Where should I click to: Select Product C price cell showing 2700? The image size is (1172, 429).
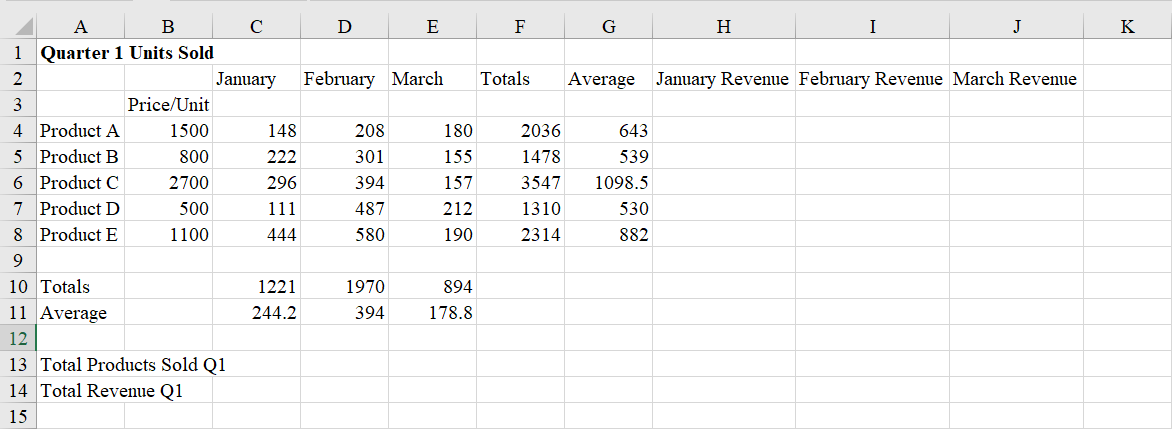(x=168, y=182)
